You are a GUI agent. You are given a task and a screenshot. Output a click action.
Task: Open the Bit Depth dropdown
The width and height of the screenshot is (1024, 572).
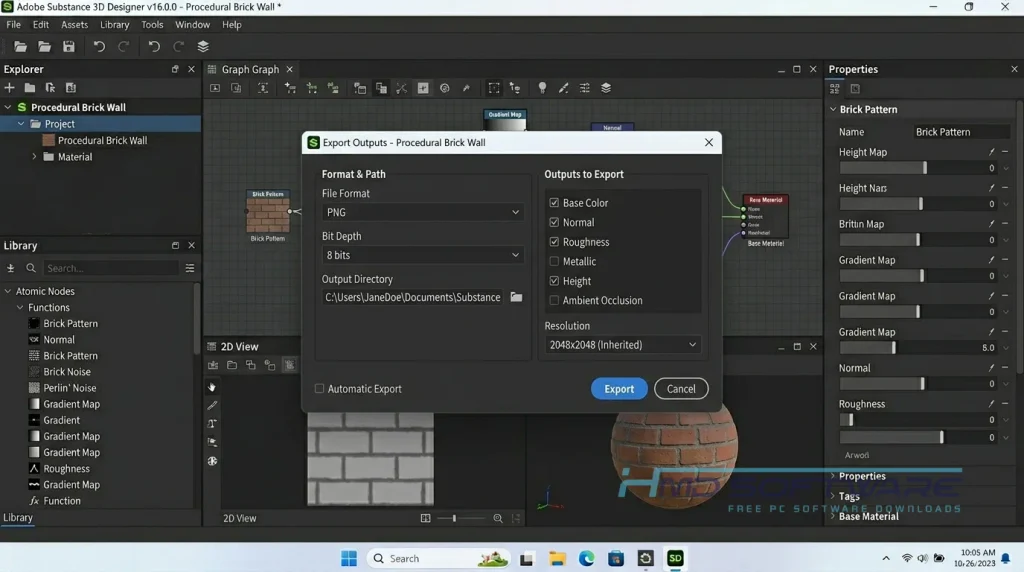pyautogui.click(x=423, y=255)
